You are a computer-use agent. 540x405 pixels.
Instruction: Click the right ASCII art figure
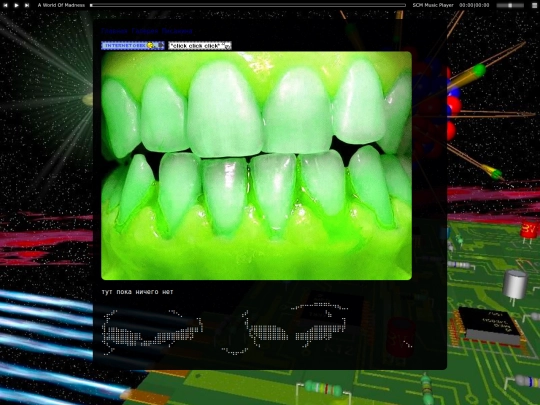pos(285,328)
